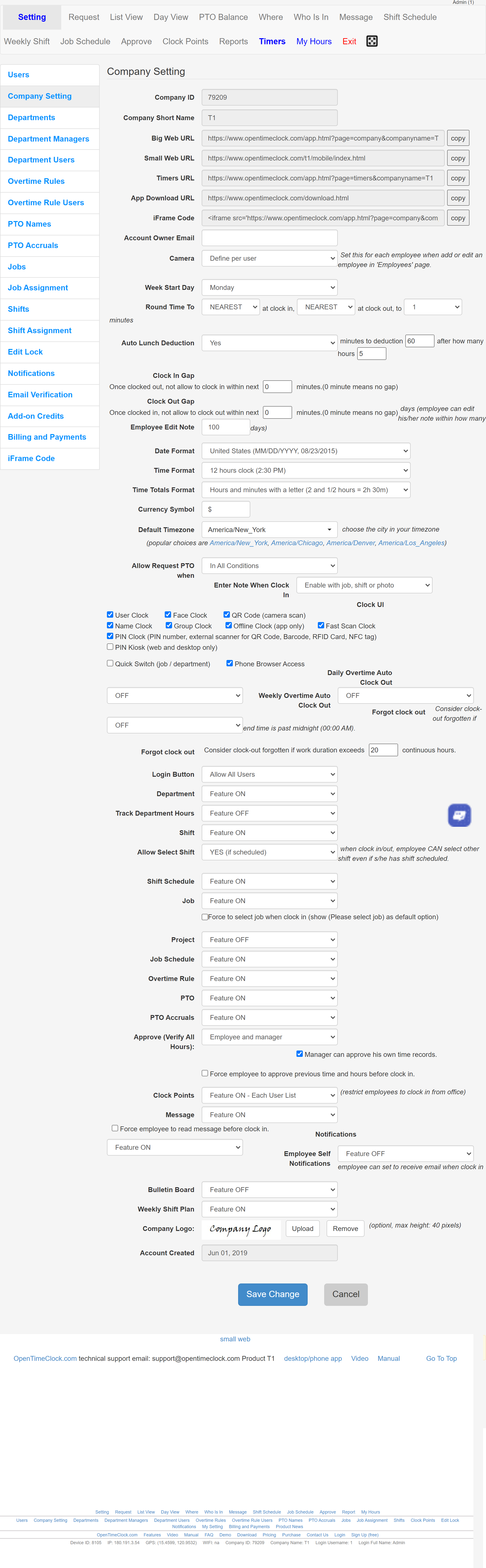Click the forgot clock out hours field
The height and width of the screenshot is (1568, 486).
(383, 750)
